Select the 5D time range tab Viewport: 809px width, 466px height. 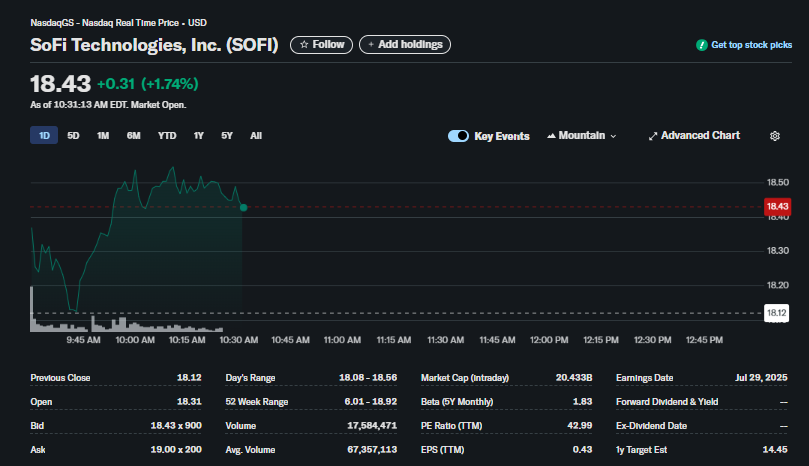[x=73, y=135]
